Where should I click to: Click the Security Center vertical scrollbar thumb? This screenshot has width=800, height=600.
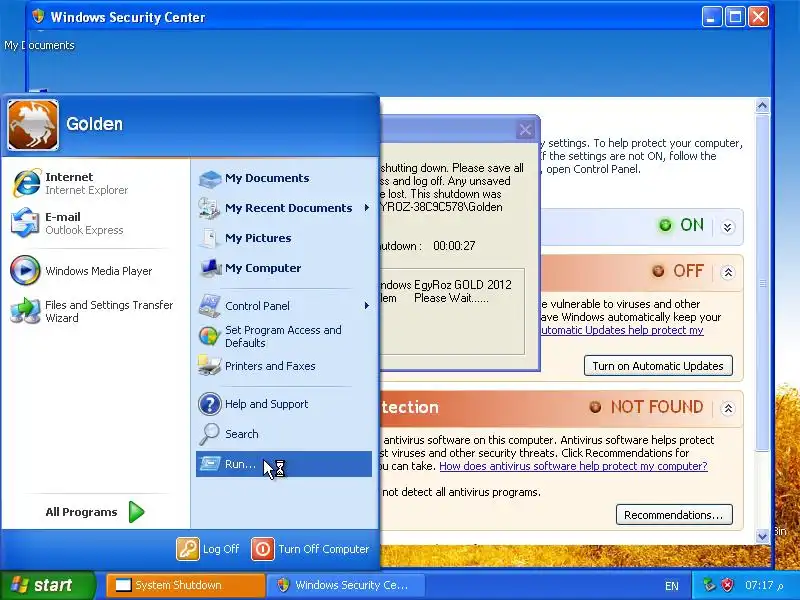(x=762, y=283)
